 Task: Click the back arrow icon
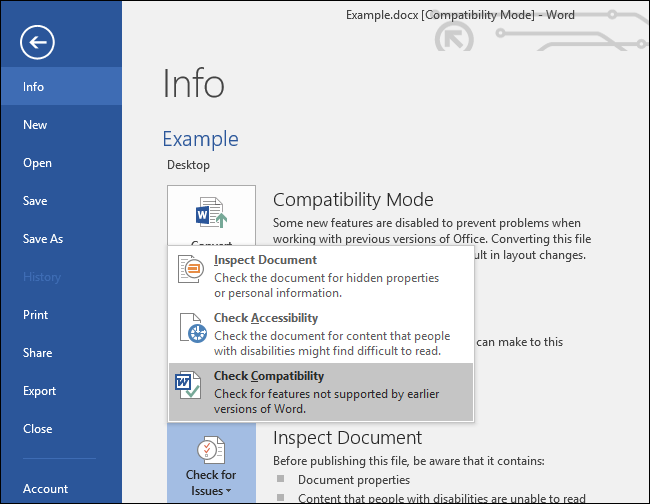37,42
